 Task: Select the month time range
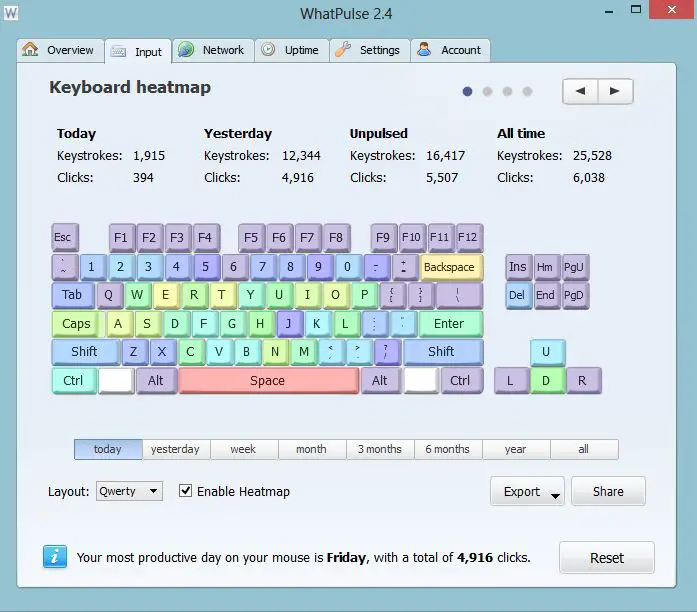(312, 449)
